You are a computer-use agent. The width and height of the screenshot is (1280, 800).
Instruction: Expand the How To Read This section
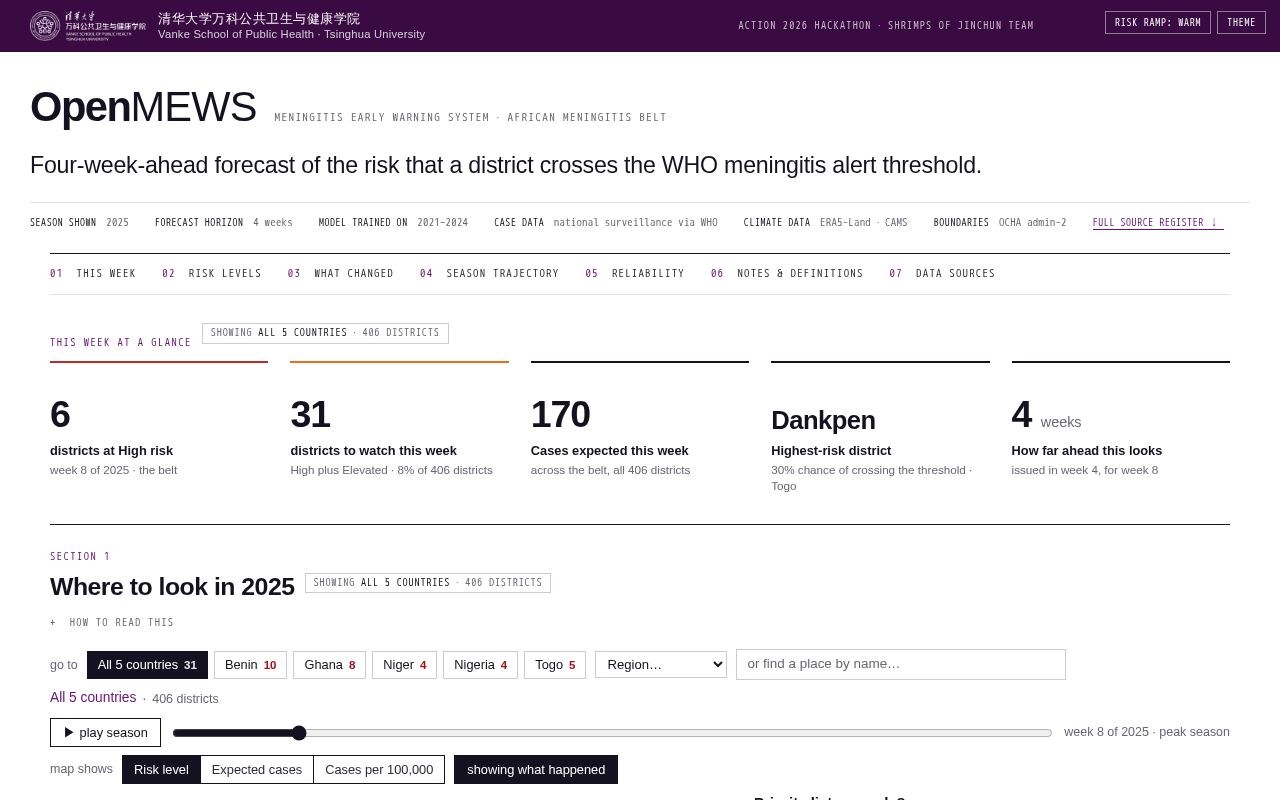pyautogui.click(x=112, y=623)
